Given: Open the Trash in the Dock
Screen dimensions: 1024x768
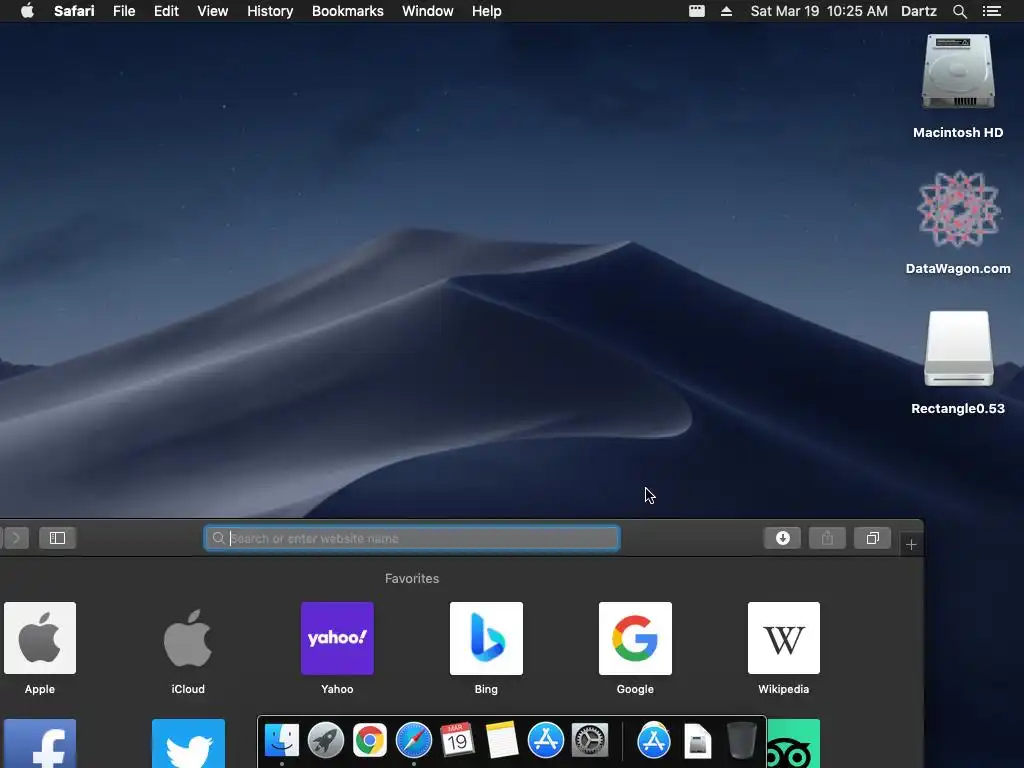Looking at the screenshot, I should coord(741,740).
